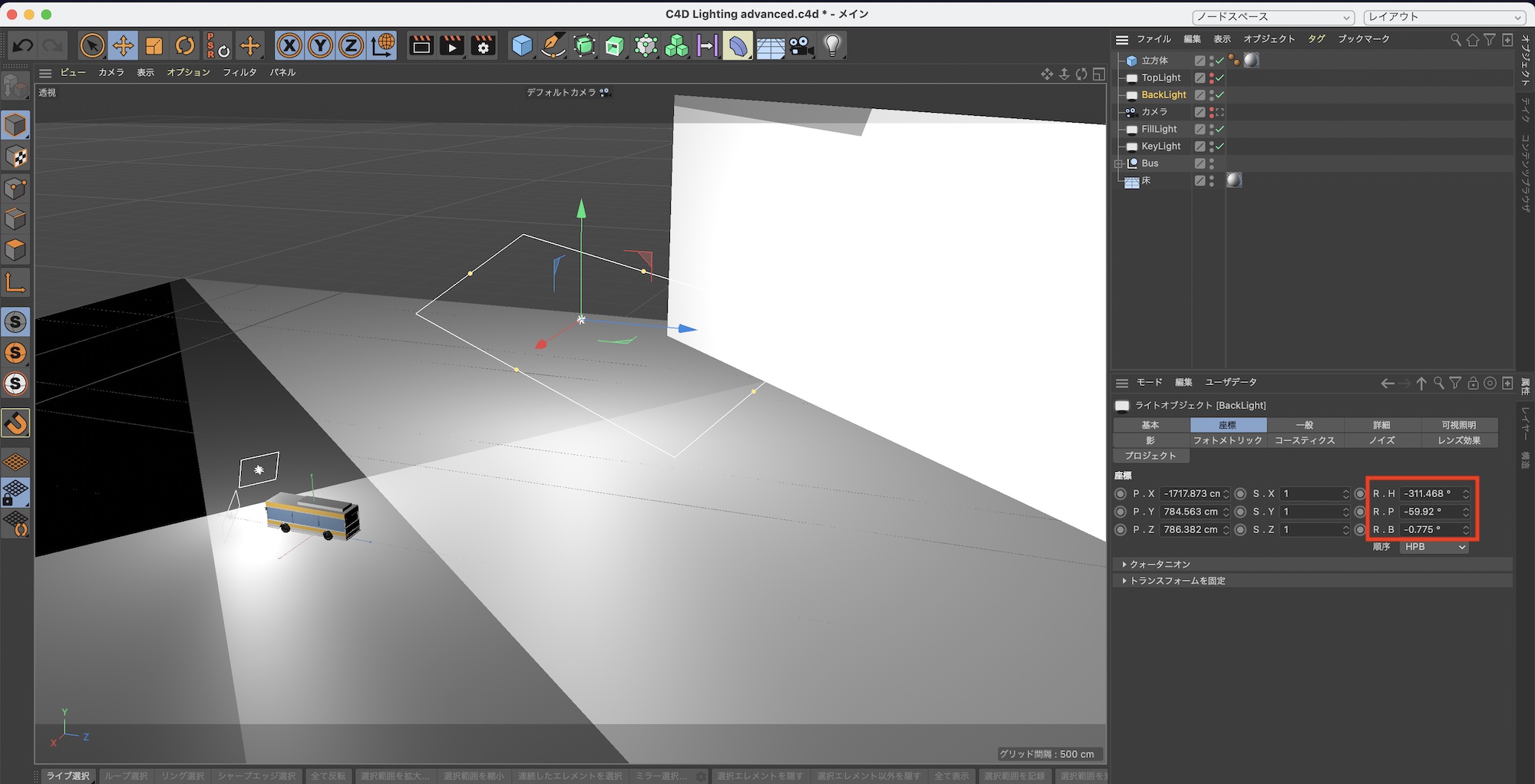The height and width of the screenshot is (784, 1535).
Task: Add a light object using lightbulb icon
Action: click(x=832, y=46)
